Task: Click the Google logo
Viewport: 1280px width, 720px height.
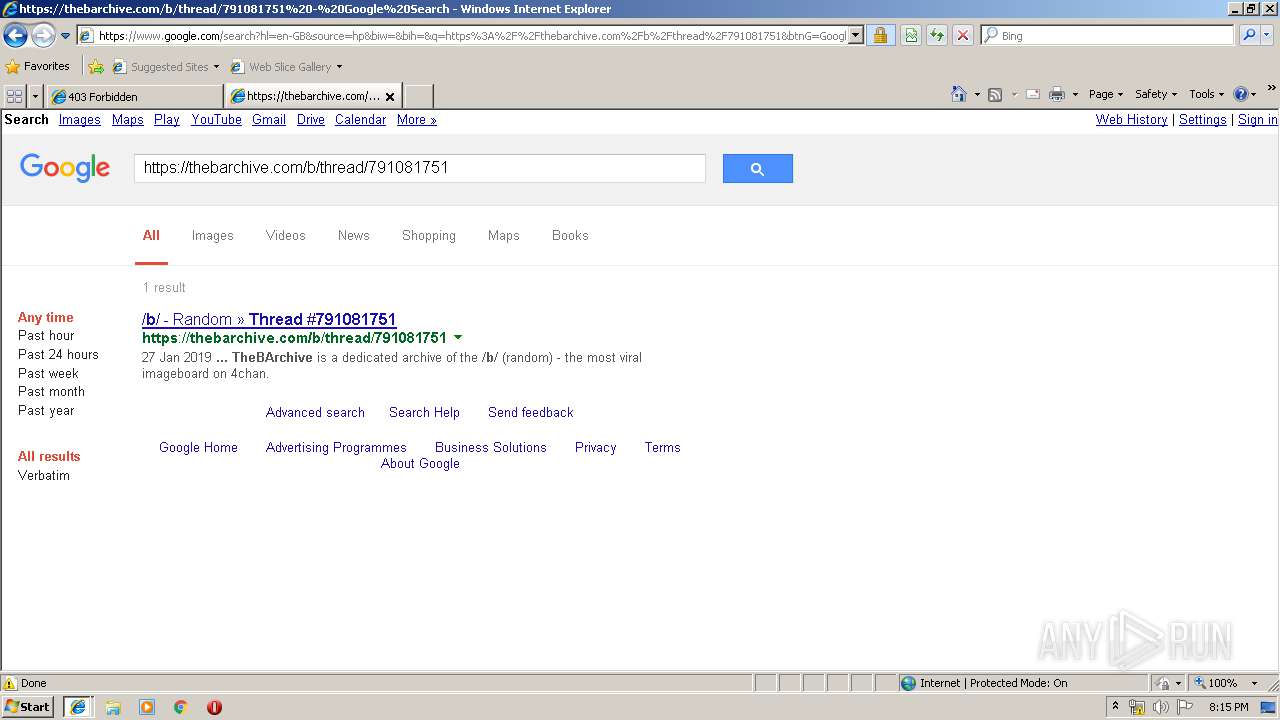Action: (x=65, y=168)
